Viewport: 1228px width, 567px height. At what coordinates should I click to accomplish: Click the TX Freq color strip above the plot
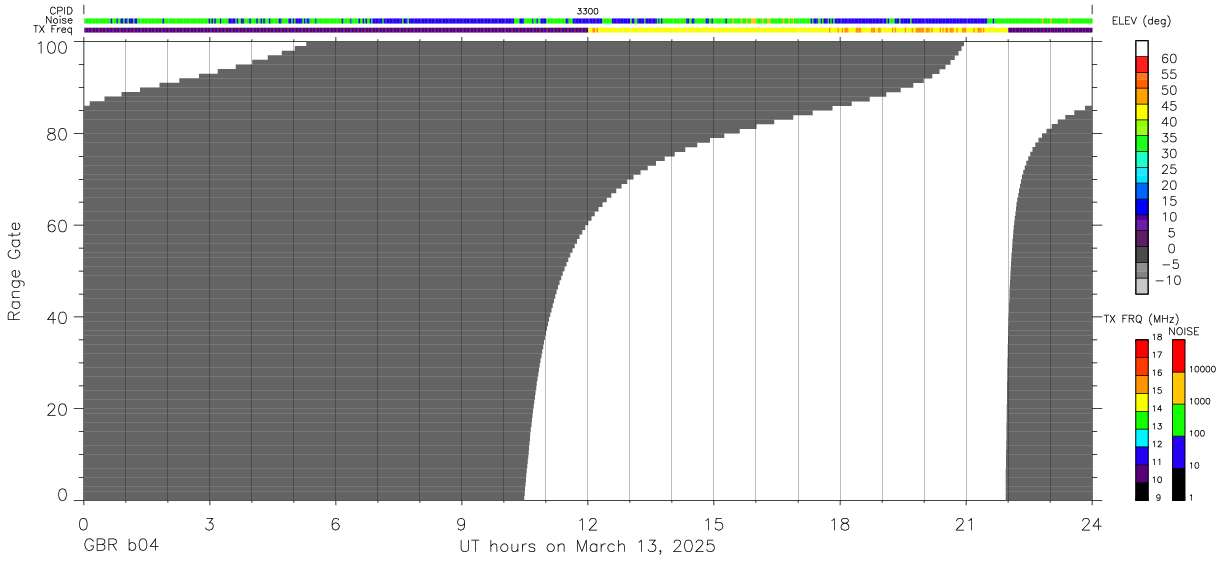click(x=588, y=30)
